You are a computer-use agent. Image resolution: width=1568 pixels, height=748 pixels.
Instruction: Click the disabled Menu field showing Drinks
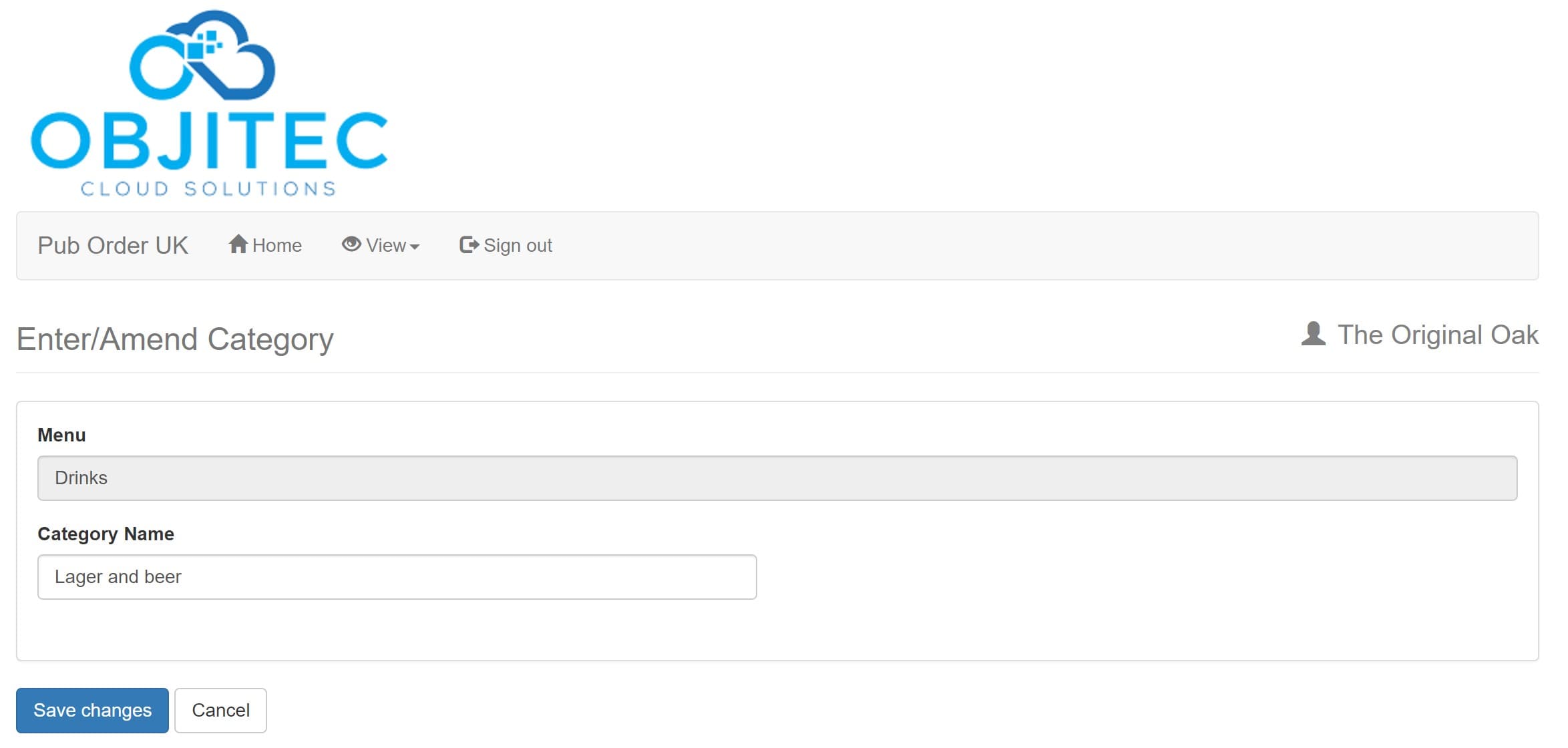point(777,478)
